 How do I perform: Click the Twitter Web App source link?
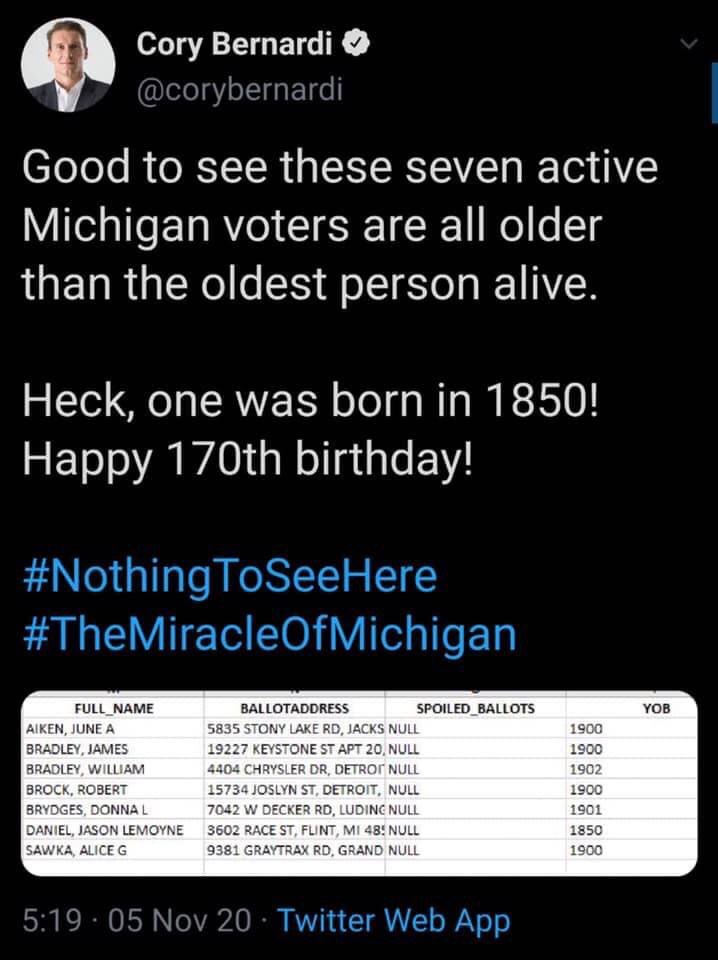pyautogui.click(x=392, y=920)
